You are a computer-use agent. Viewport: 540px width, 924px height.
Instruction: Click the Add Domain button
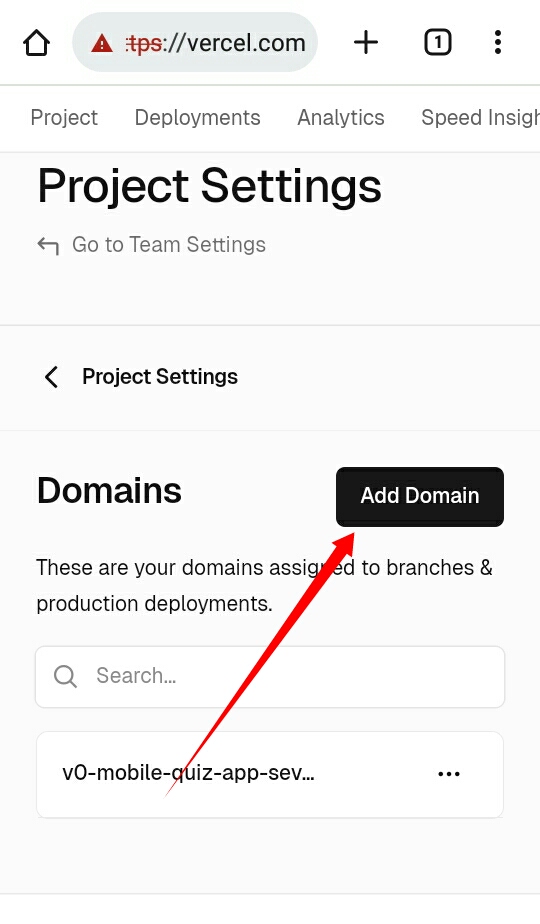pyautogui.click(x=420, y=497)
